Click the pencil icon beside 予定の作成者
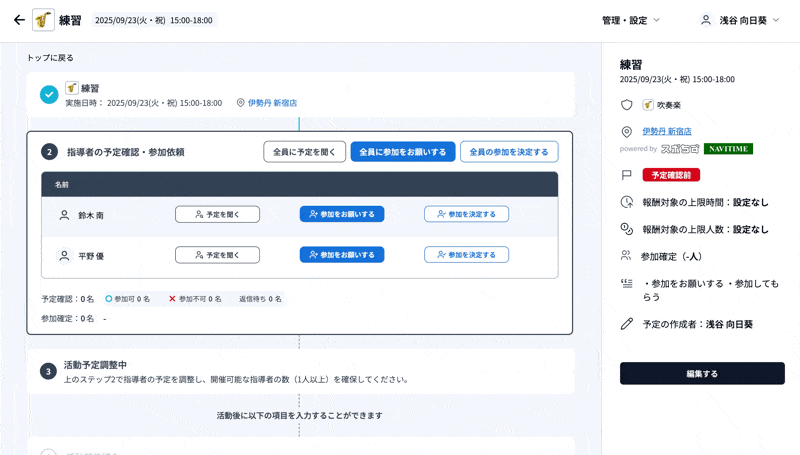Image resolution: width=800 pixels, height=455 pixels. pos(627,324)
